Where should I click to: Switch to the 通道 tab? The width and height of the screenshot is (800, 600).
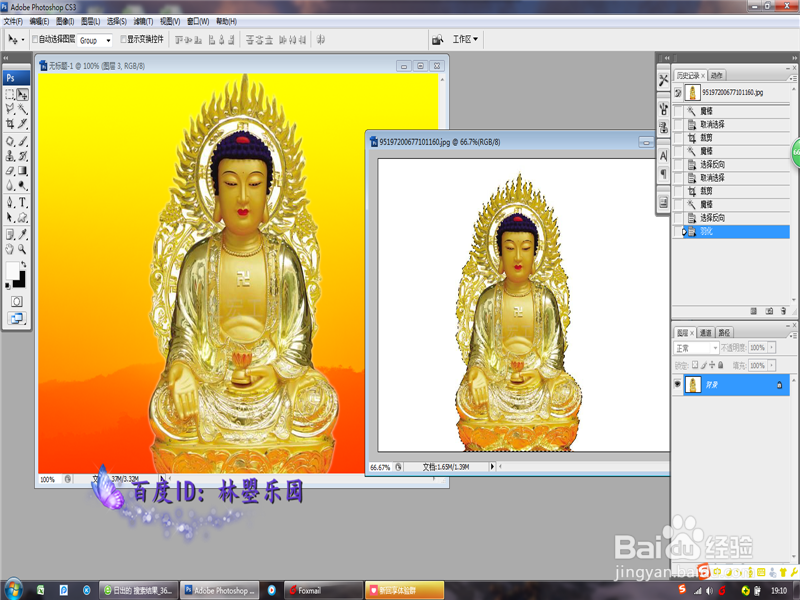point(705,333)
